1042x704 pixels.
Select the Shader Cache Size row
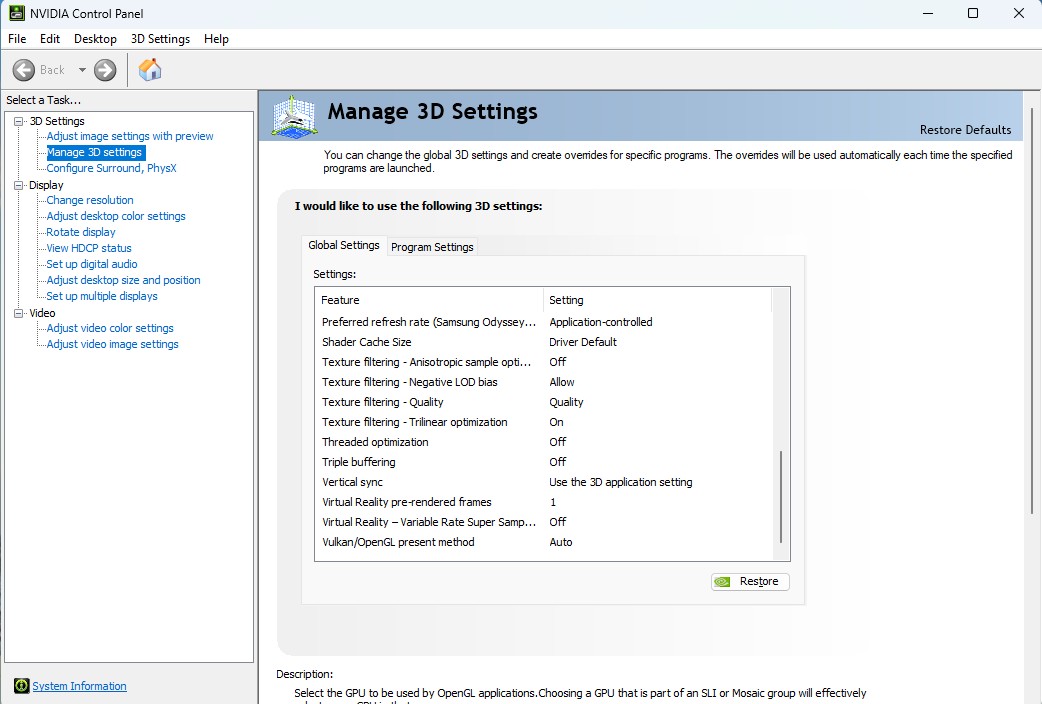(x=544, y=342)
